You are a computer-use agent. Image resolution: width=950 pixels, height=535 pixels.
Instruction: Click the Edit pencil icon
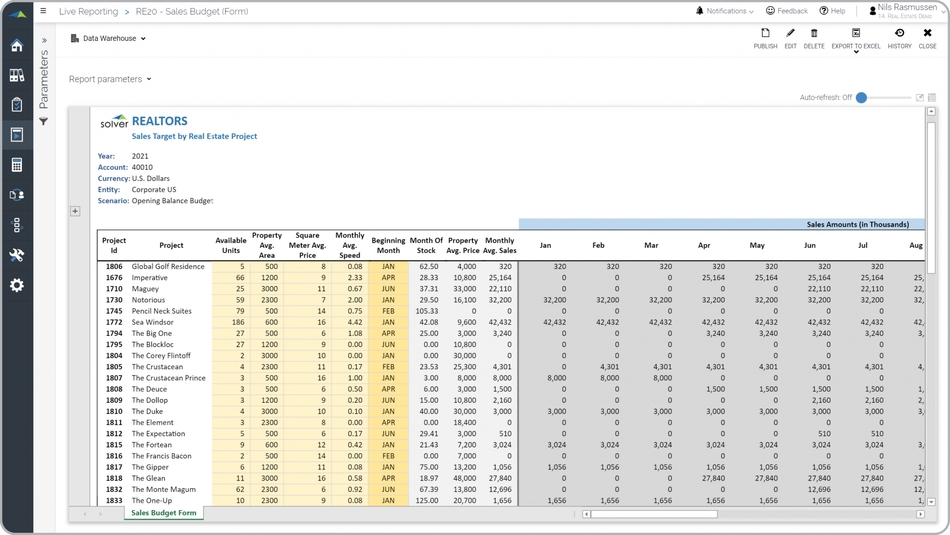[x=790, y=38]
